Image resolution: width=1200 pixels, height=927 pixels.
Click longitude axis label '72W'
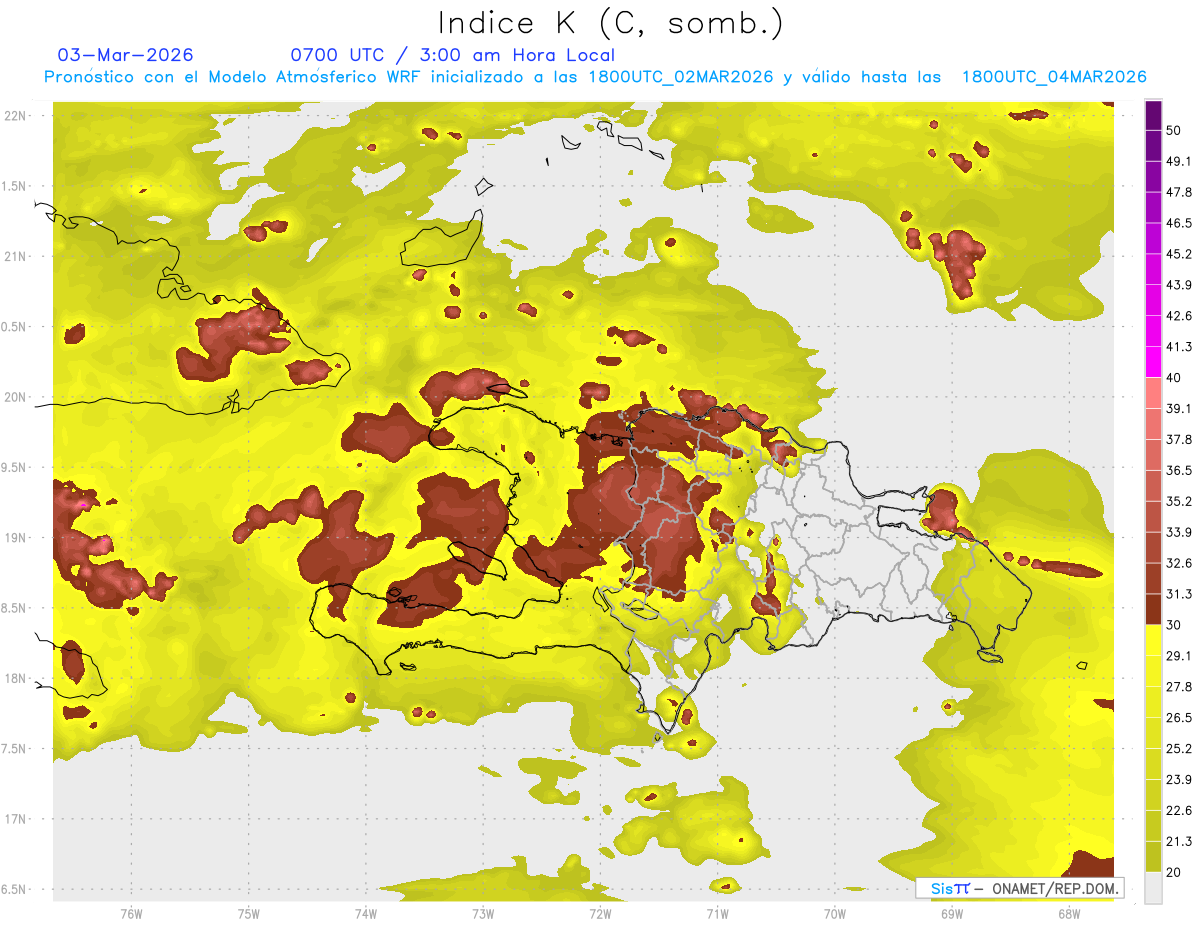[600, 913]
